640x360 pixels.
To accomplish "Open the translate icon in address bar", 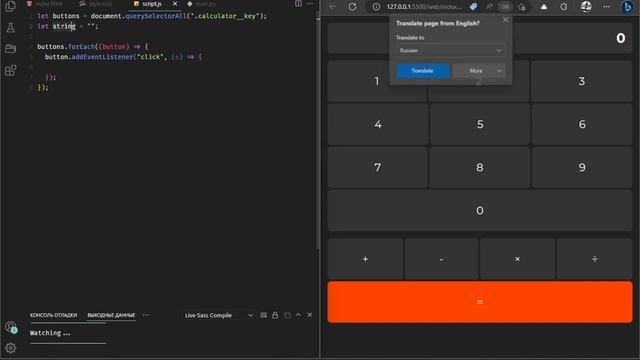I will click(505, 7).
